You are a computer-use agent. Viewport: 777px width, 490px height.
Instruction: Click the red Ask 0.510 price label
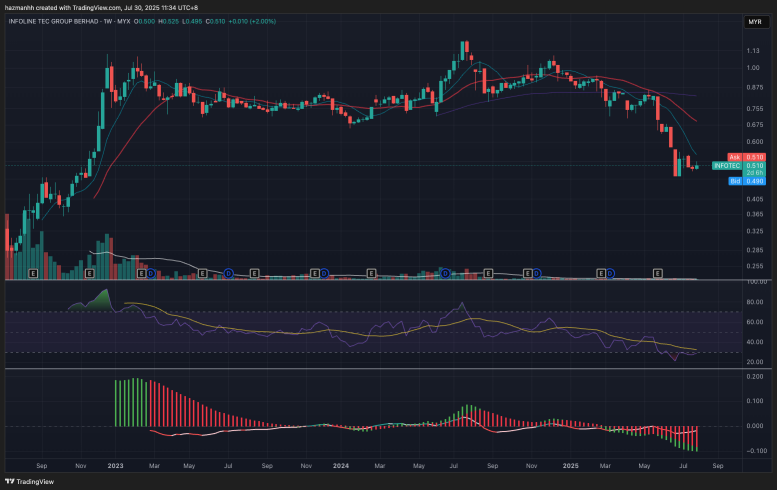coord(747,157)
